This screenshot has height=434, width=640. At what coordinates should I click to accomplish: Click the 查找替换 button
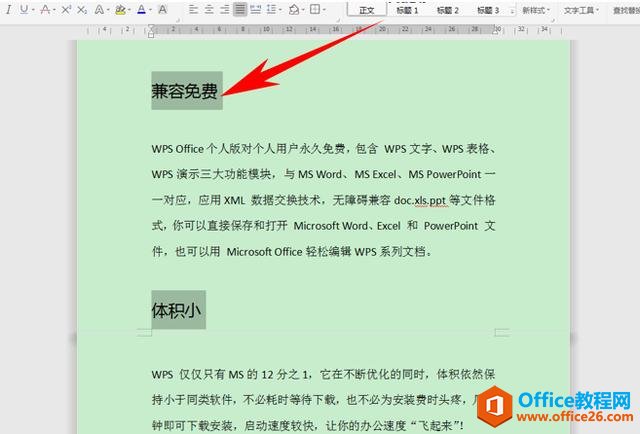coord(626,10)
